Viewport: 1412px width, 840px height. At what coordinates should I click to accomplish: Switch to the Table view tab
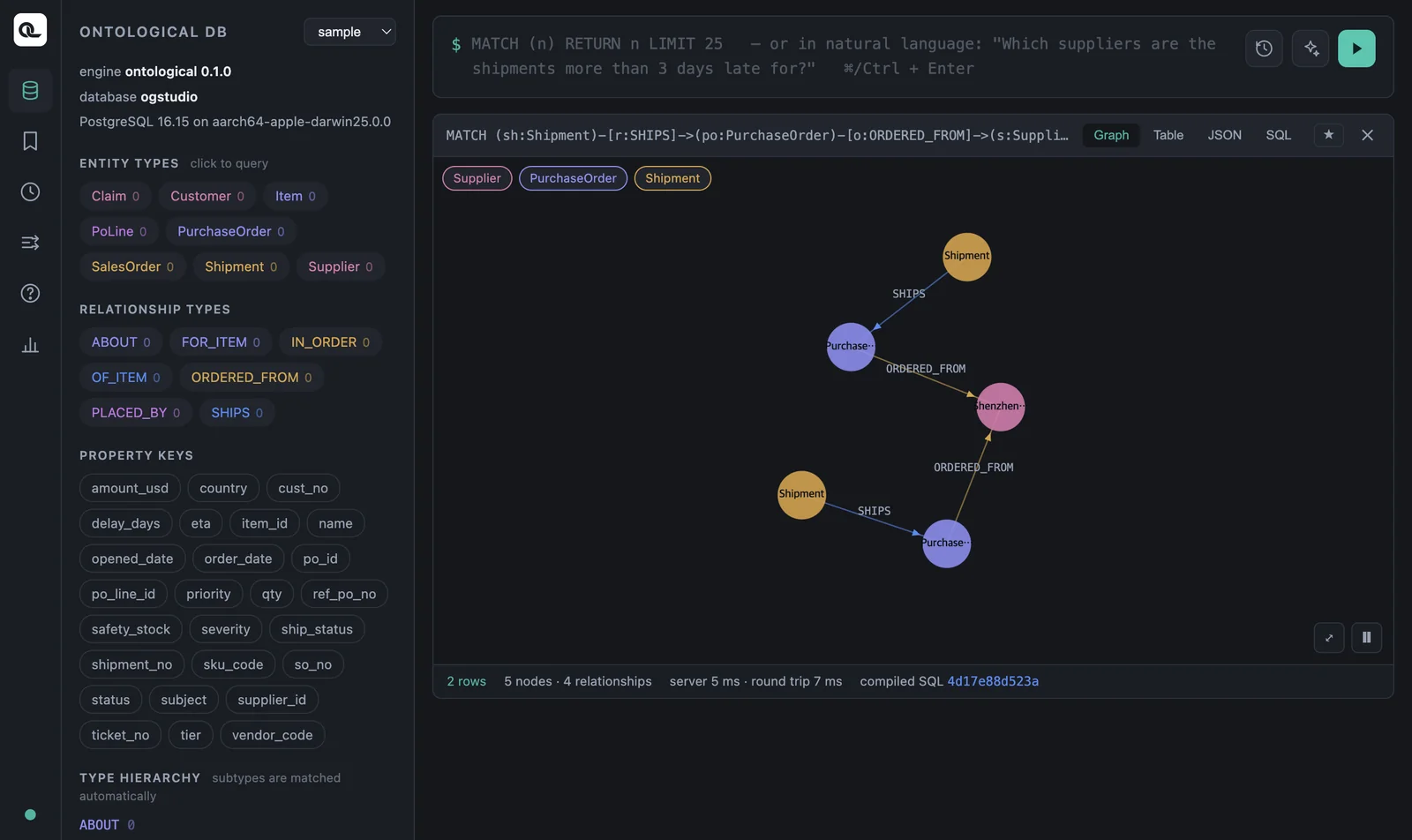tap(1168, 135)
